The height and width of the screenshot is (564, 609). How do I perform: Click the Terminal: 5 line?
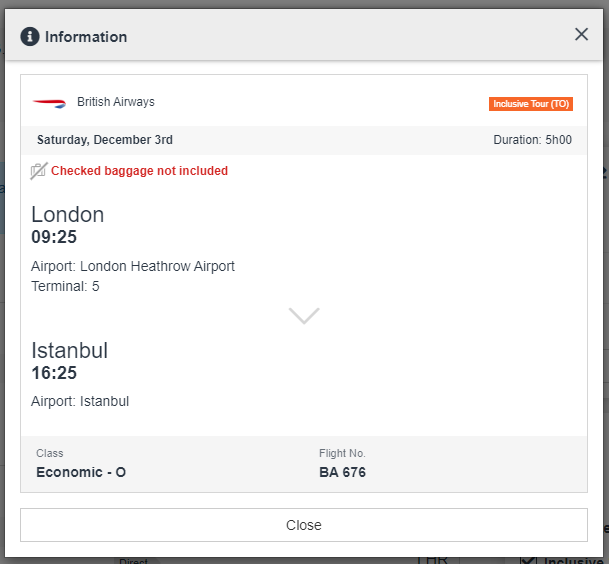[x=66, y=286]
